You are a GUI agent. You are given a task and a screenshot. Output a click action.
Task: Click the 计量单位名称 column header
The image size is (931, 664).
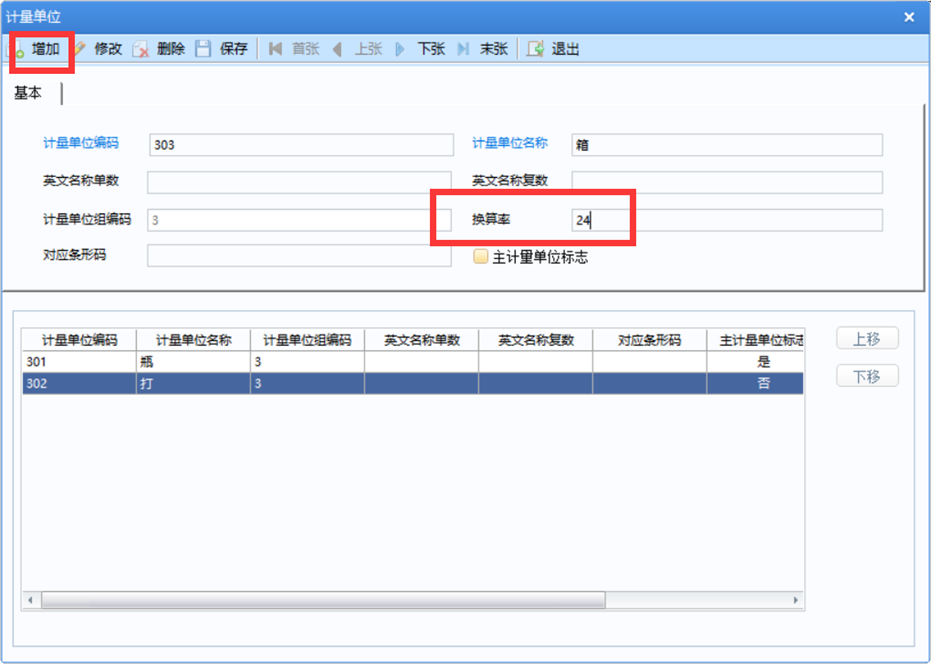(x=194, y=340)
